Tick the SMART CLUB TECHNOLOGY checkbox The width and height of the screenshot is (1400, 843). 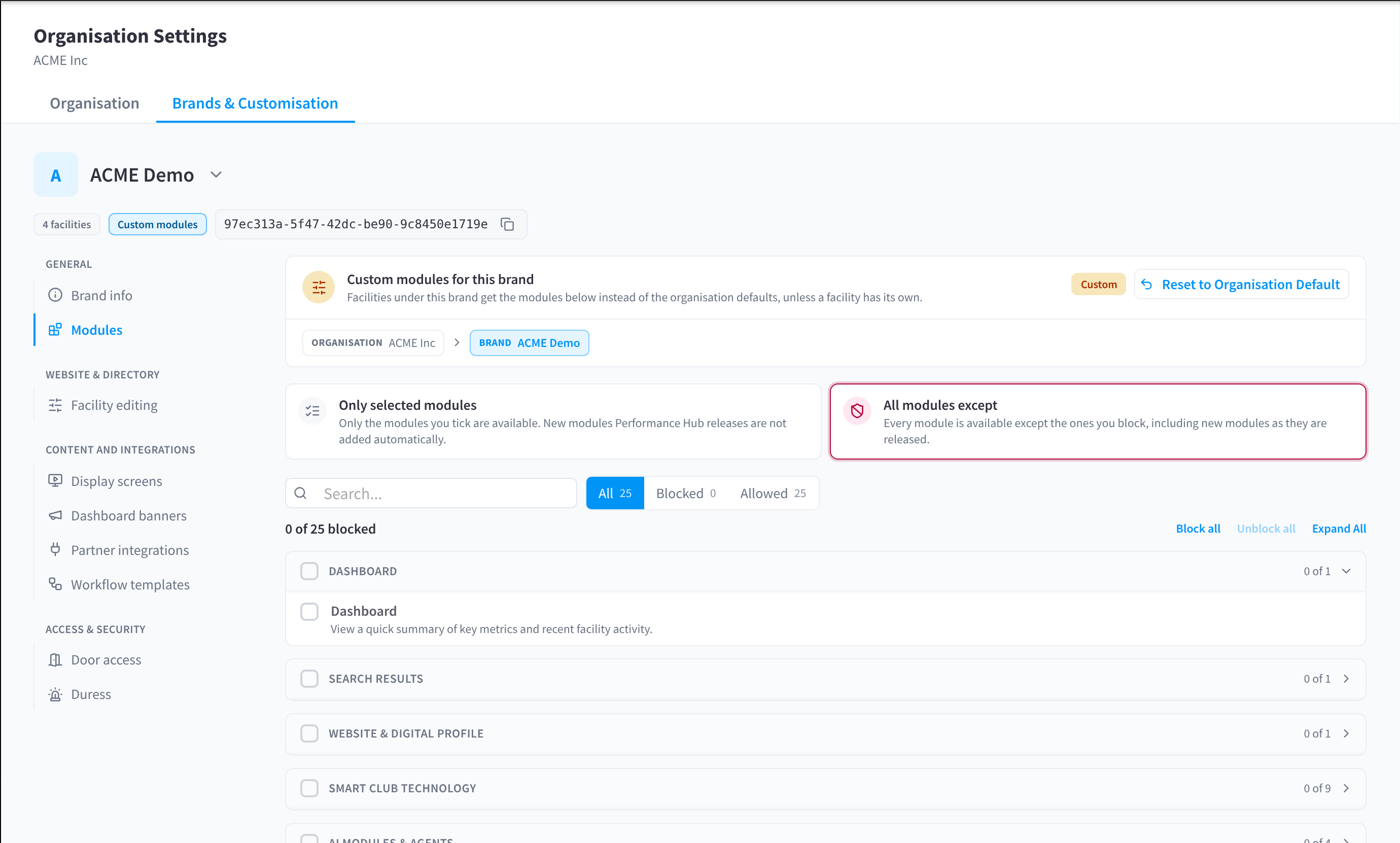(x=309, y=788)
